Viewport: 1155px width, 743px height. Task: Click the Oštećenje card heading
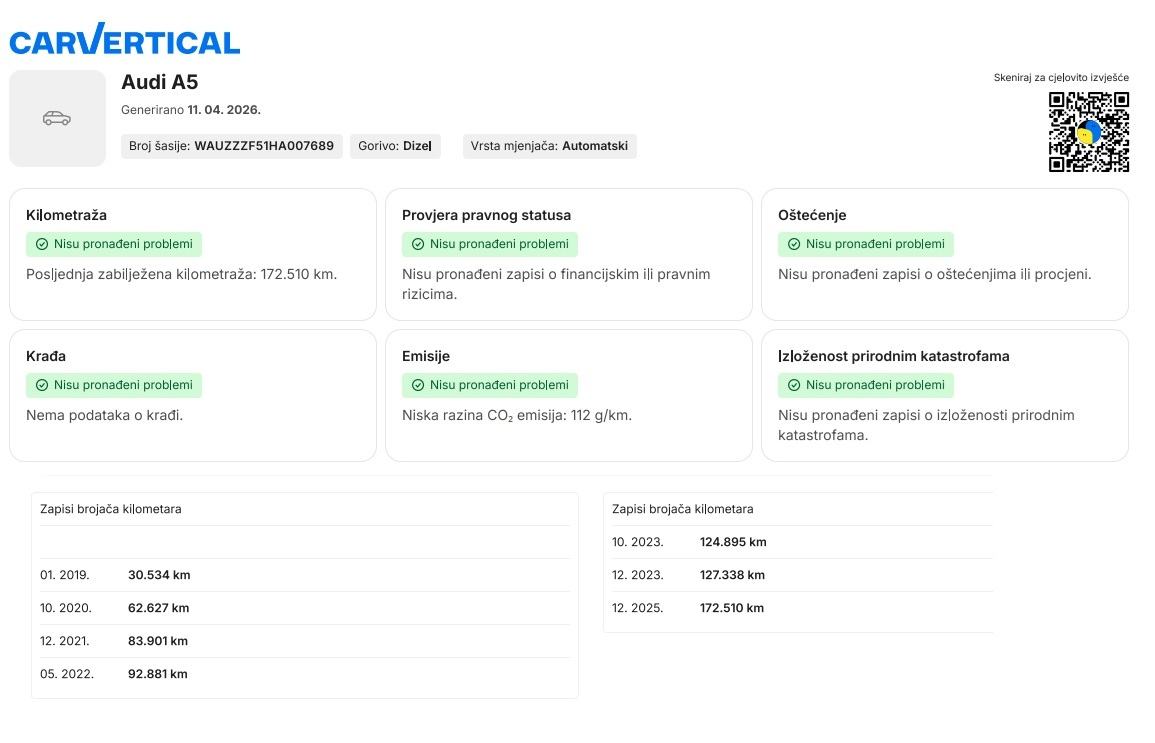pyautogui.click(x=812, y=215)
